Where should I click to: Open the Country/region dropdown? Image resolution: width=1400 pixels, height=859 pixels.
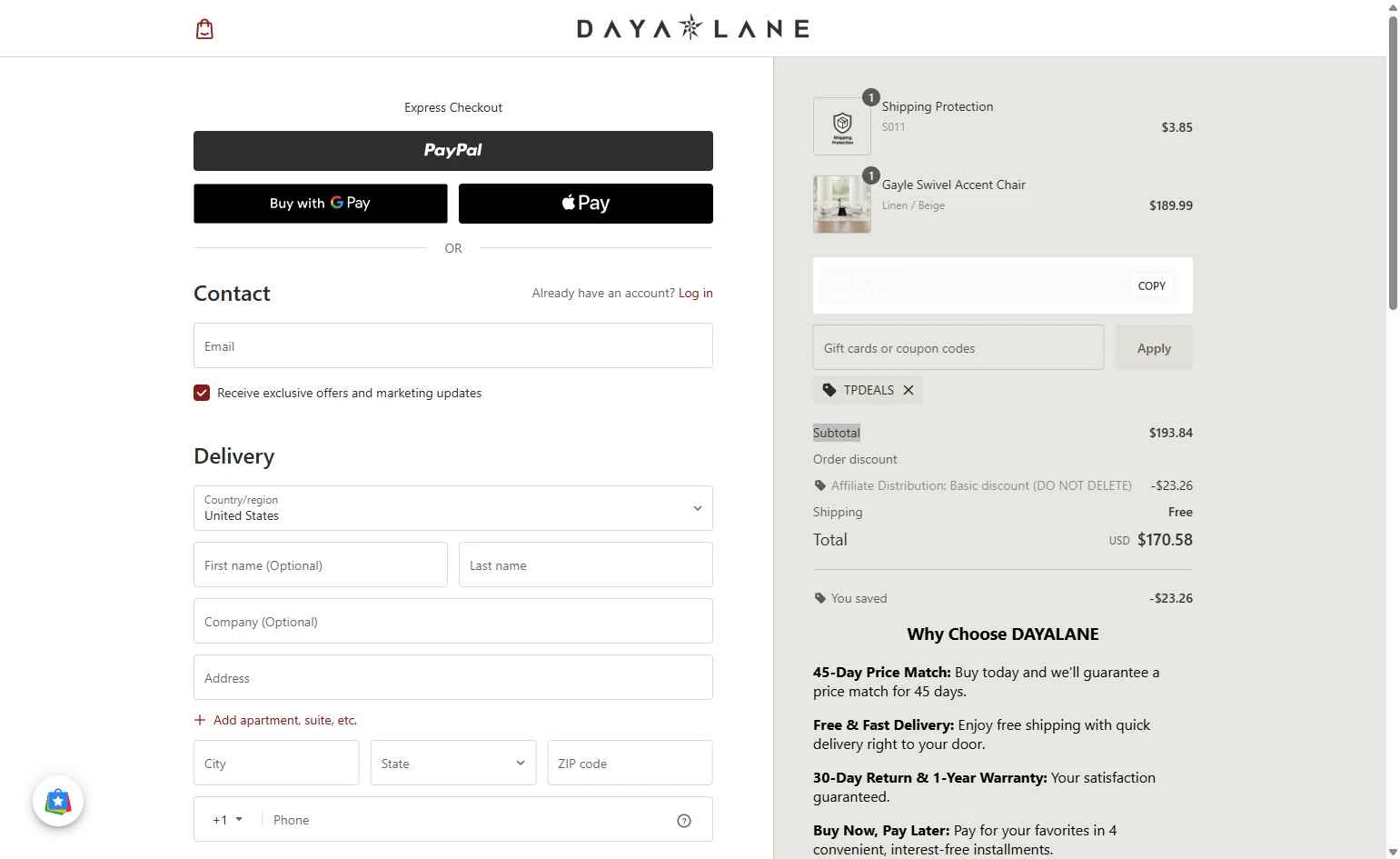[453, 508]
